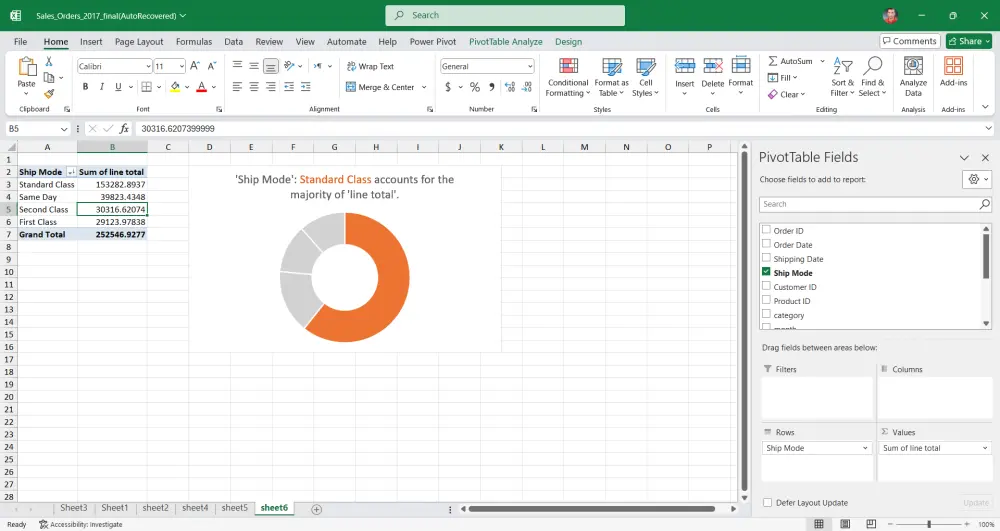Screen dimensions: 1000x531
Task: Open the Sum of line total Values dropdown
Action: [985, 448]
